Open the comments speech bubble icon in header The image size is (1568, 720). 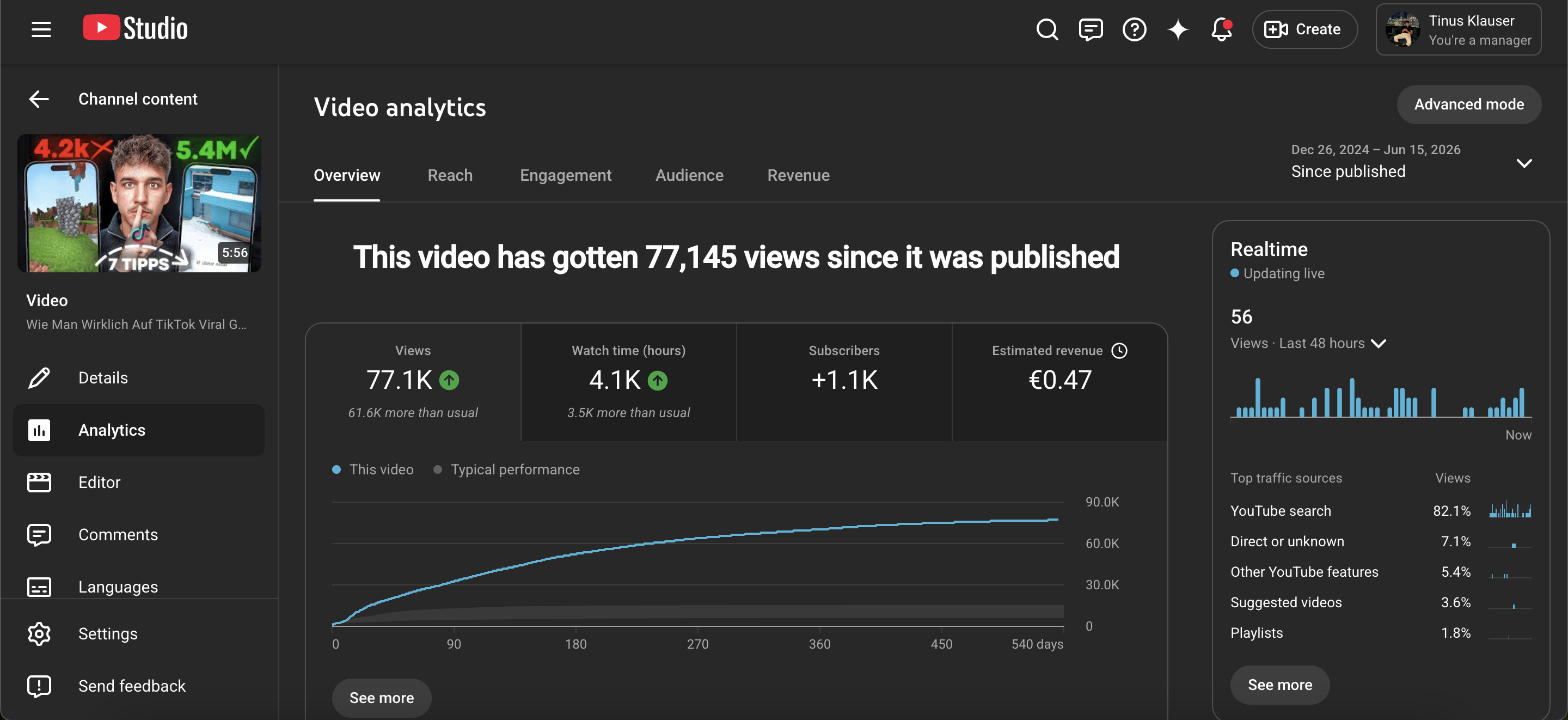pyautogui.click(x=1090, y=29)
